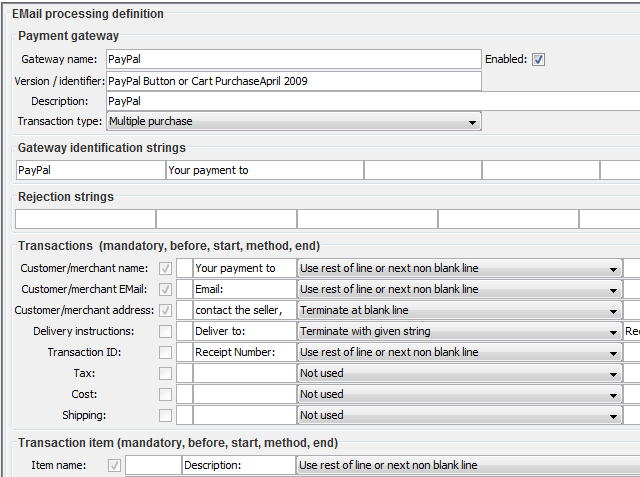The height and width of the screenshot is (477, 640).
Task: Click the Item name before field
Action: point(153,466)
